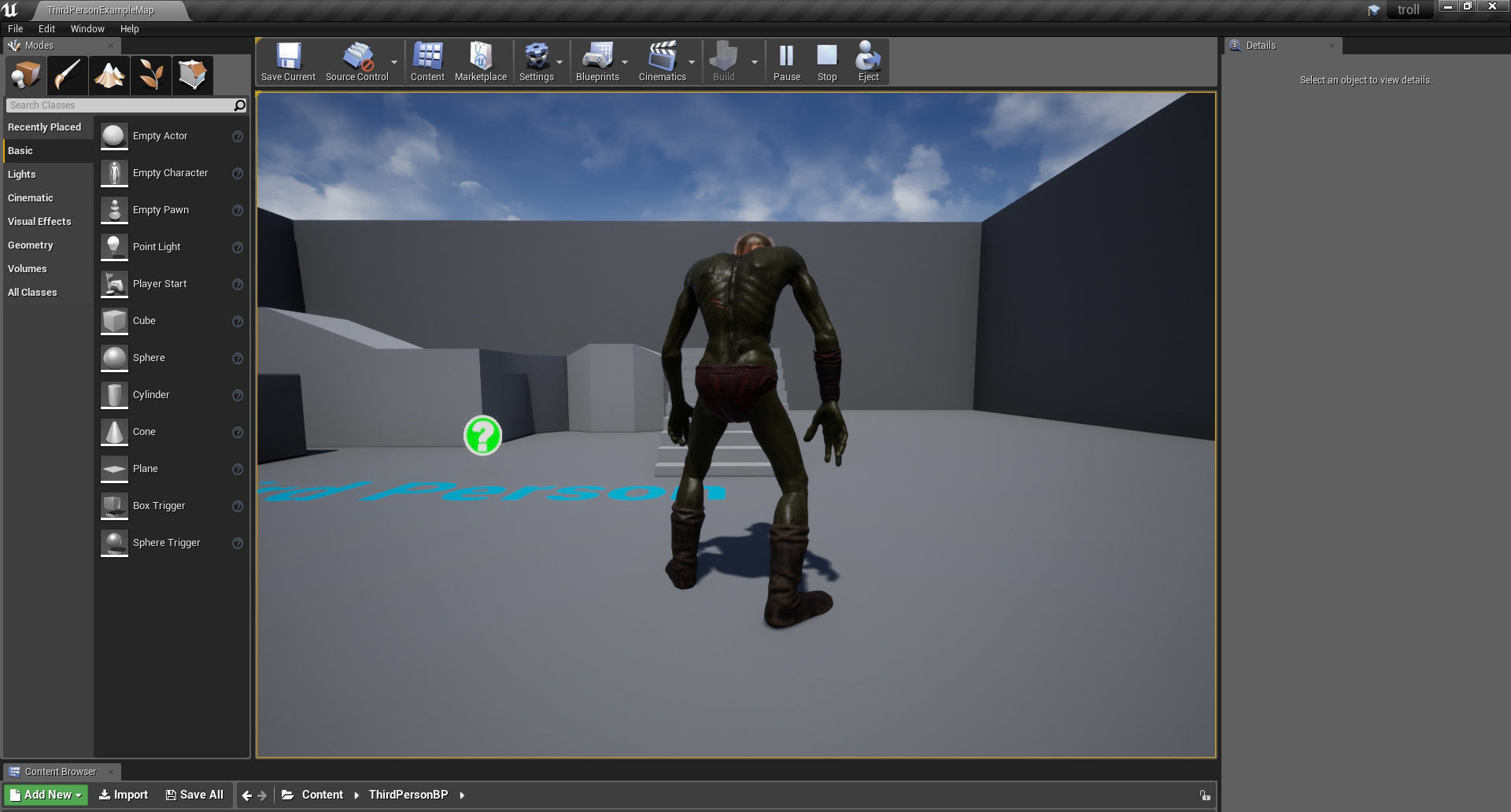Image resolution: width=1511 pixels, height=812 pixels.
Task: Select the Landscape mode icon
Action: tap(109, 76)
